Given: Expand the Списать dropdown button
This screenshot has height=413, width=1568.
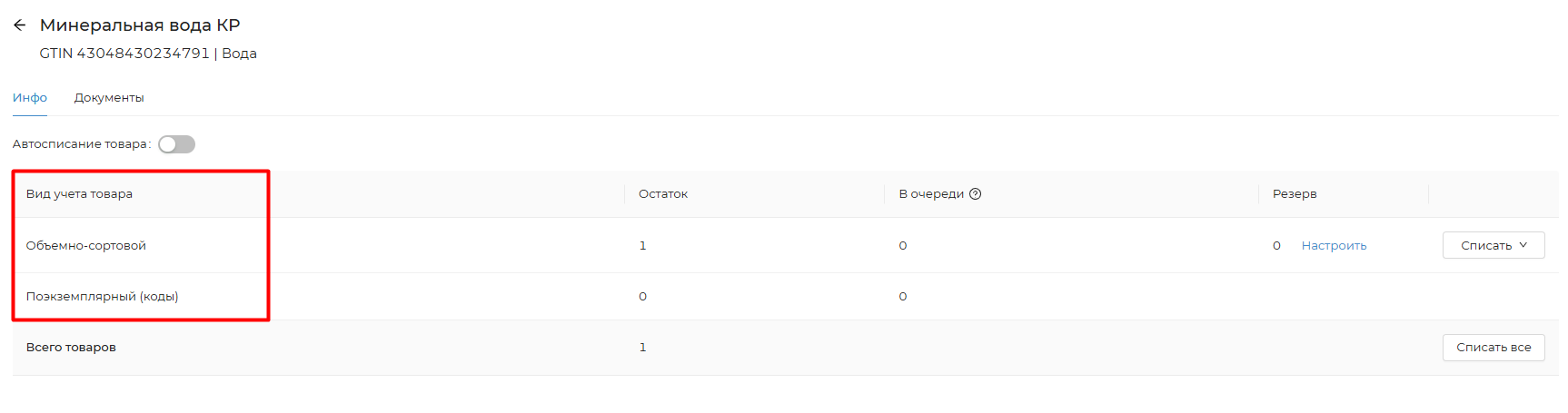Looking at the screenshot, I should pyautogui.click(x=1493, y=246).
